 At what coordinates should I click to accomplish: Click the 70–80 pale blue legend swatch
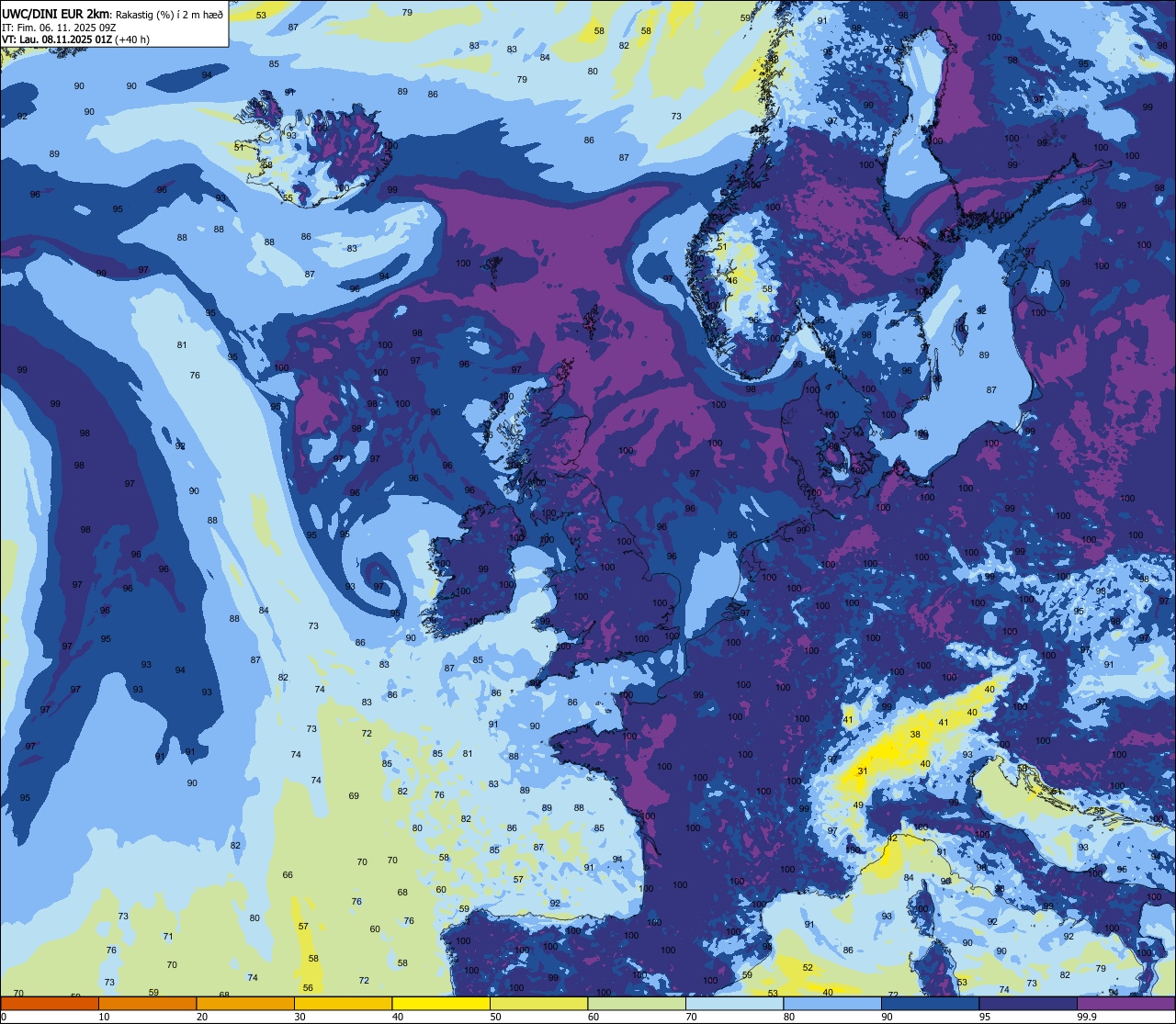click(734, 1003)
